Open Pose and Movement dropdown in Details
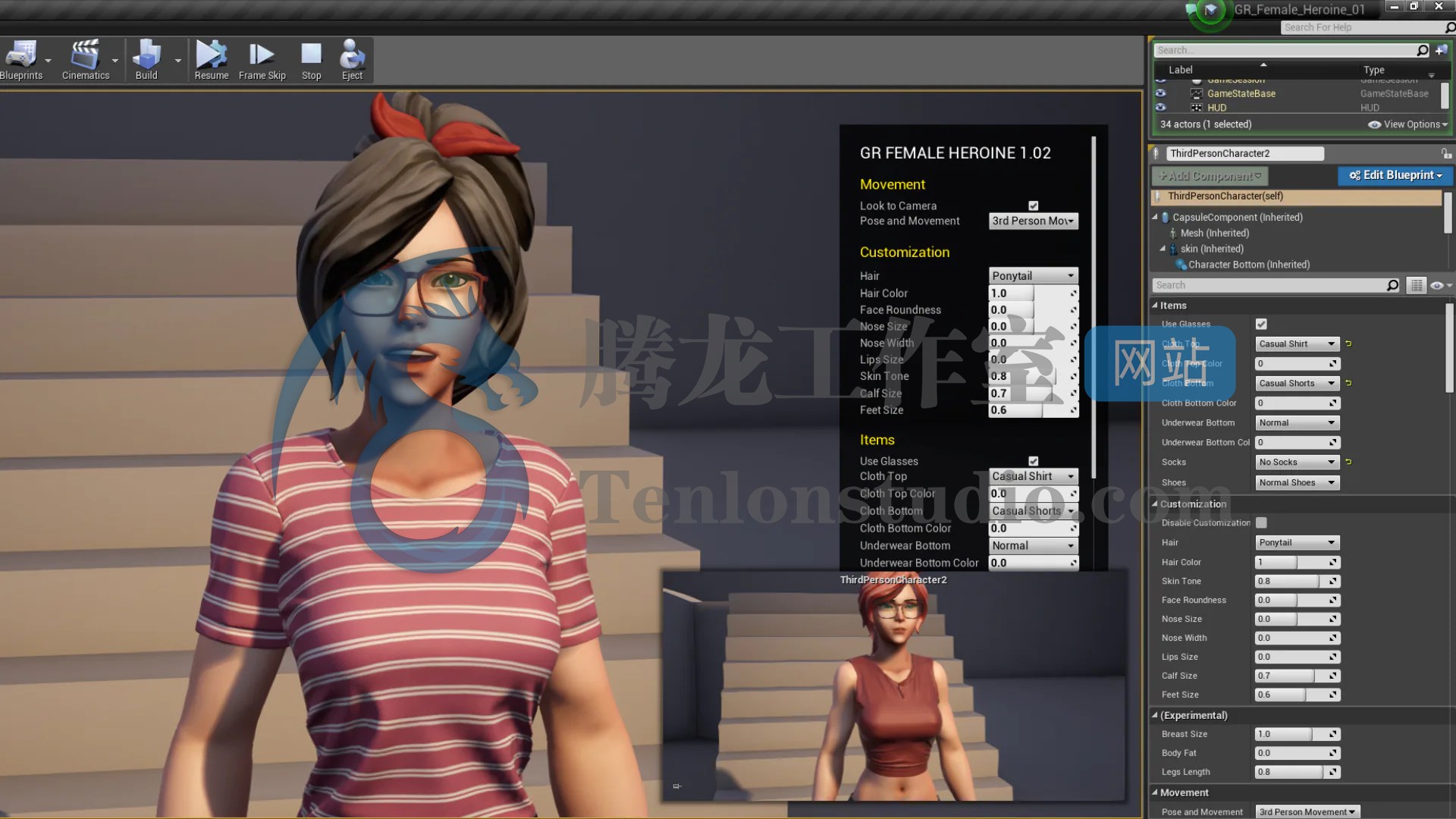Image resolution: width=1456 pixels, height=819 pixels. [1307, 811]
